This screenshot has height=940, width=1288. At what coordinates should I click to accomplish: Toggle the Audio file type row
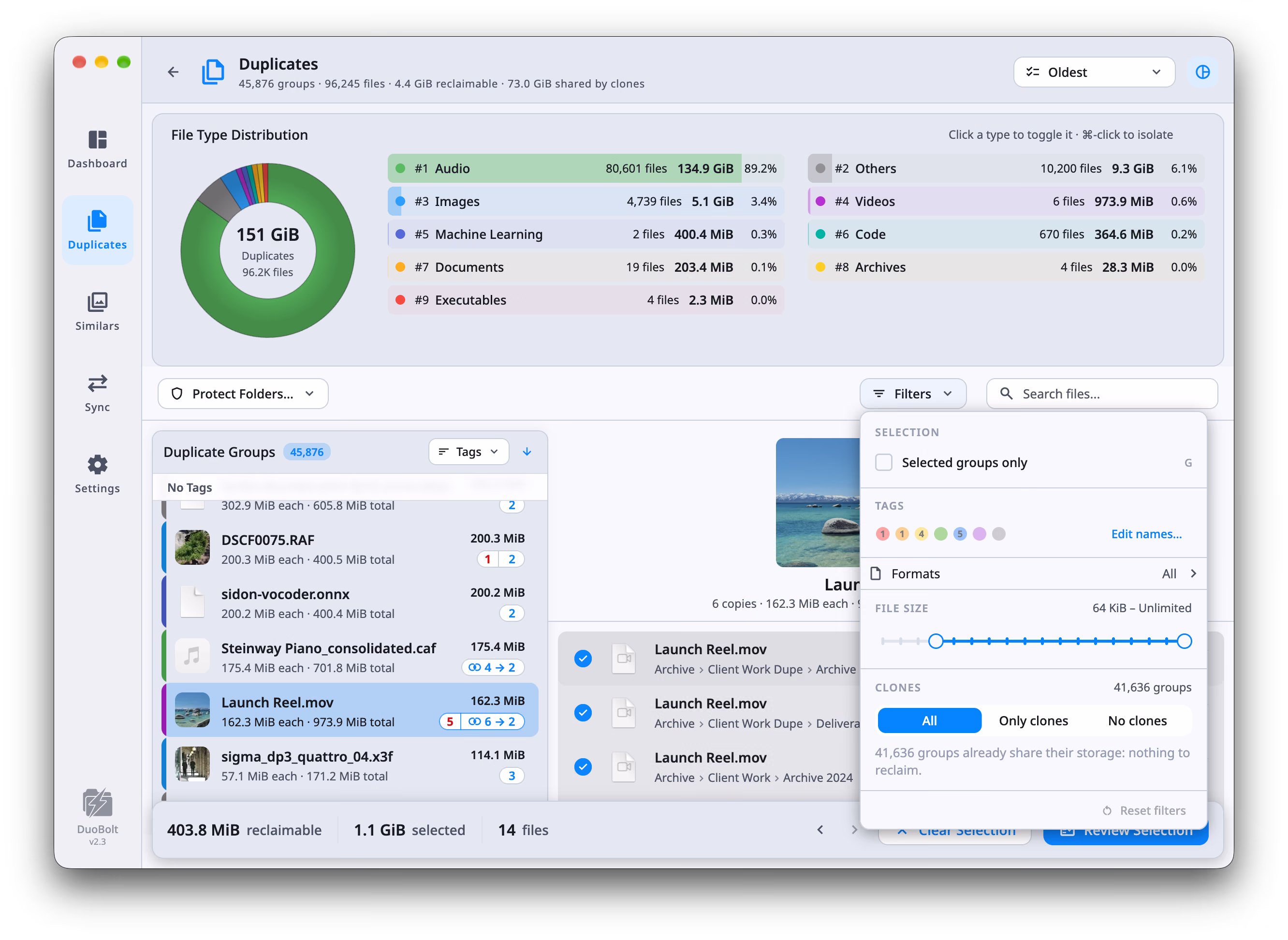585,168
